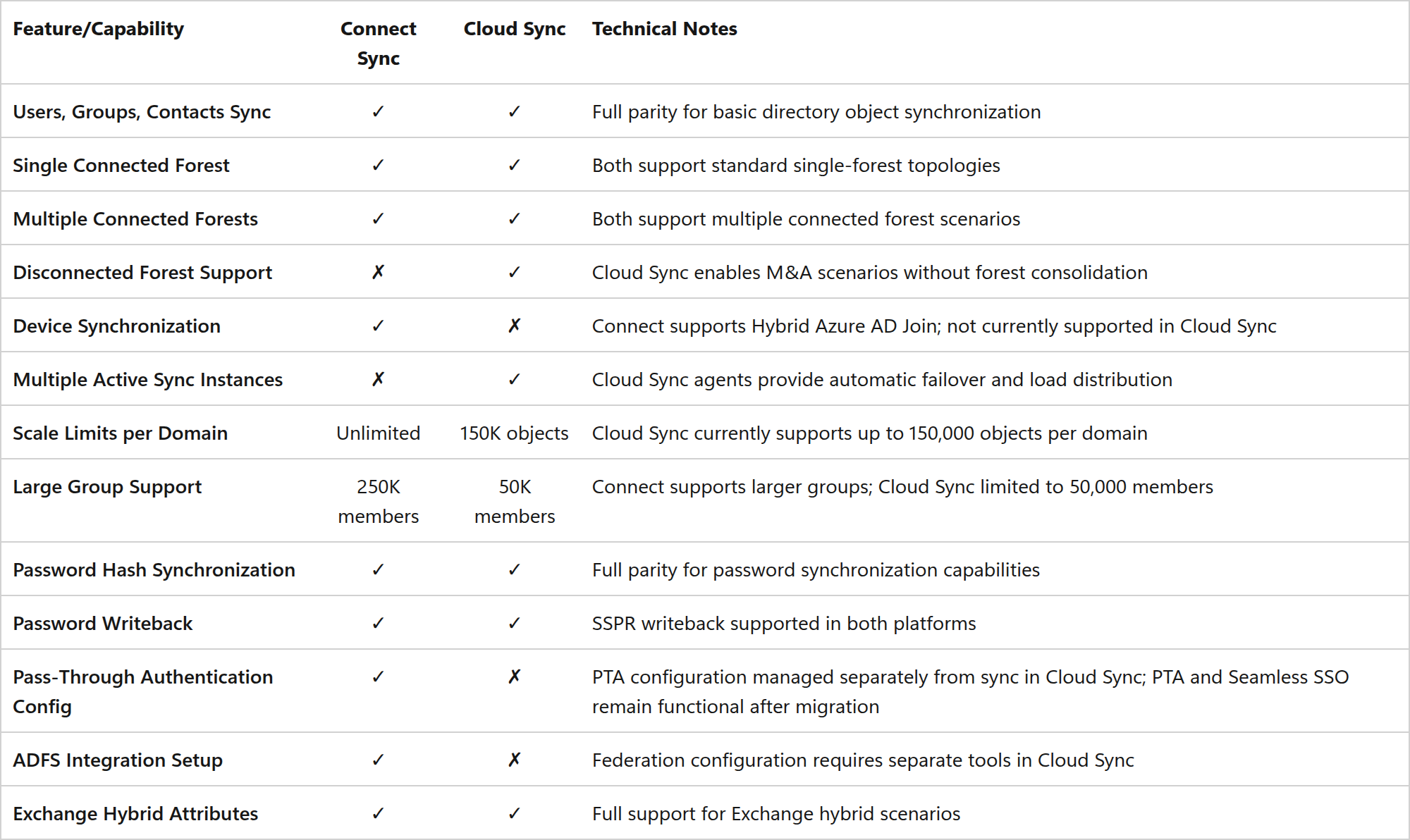1410x840 pixels.
Task: Click the Cloud Sync checkmark for Disconnected Forest Support
Action: [x=515, y=272]
